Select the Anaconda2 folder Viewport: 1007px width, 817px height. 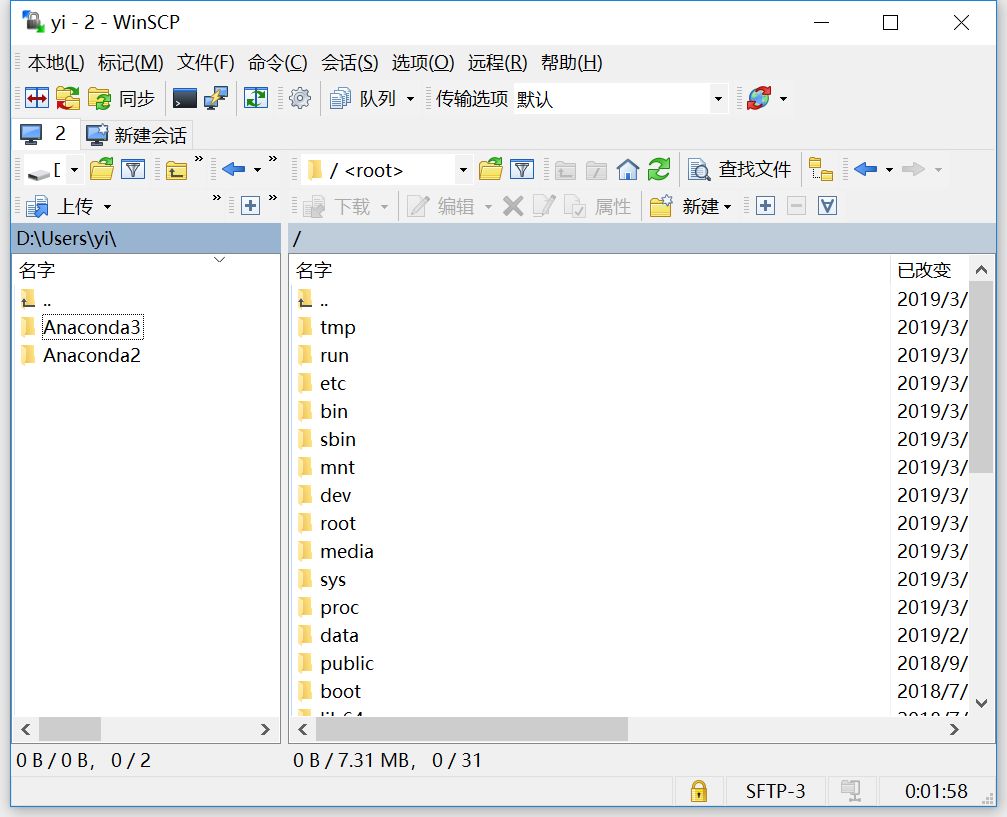click(x=92, y=355)
